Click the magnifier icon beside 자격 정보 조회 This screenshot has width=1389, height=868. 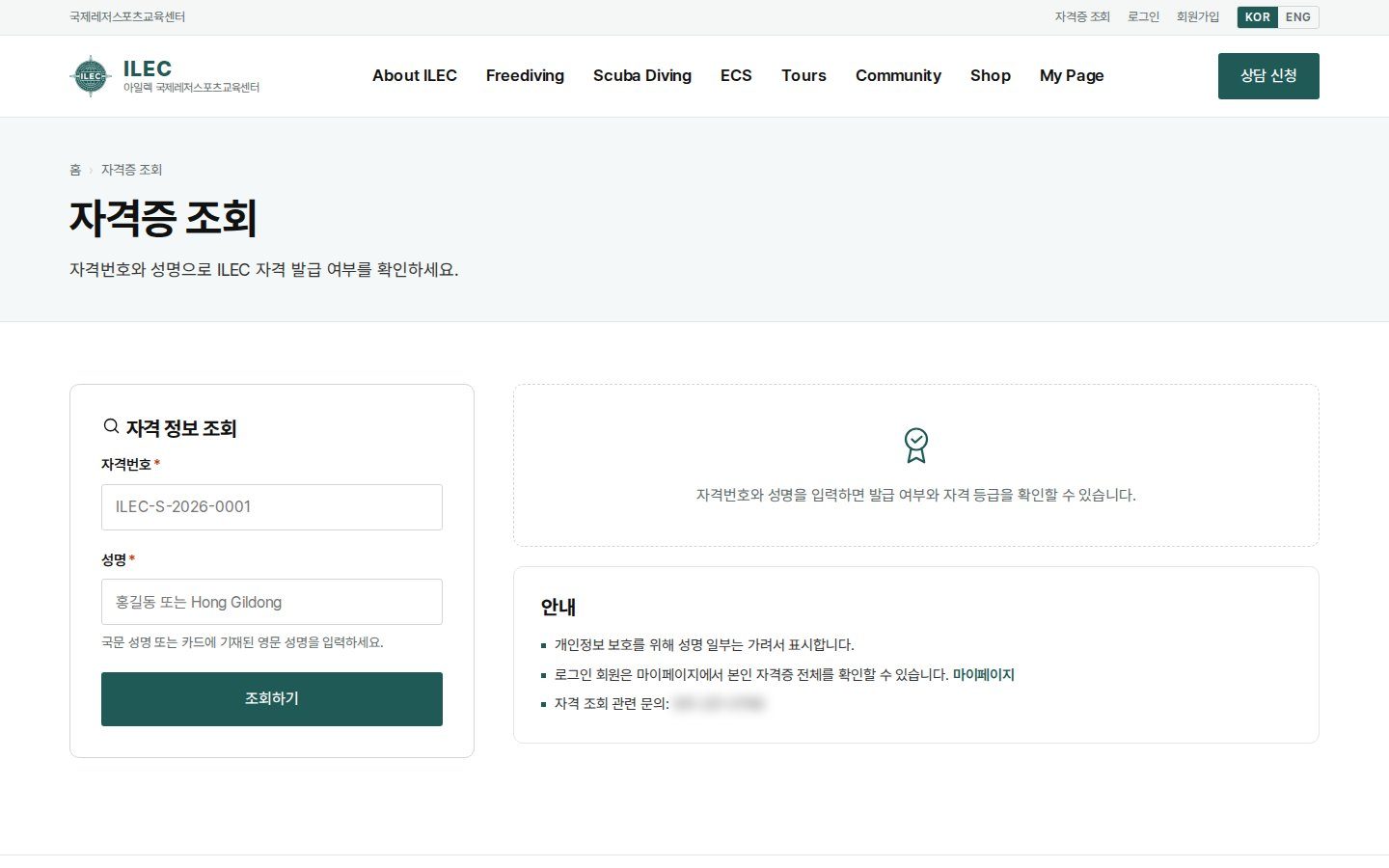pos(111,426)
